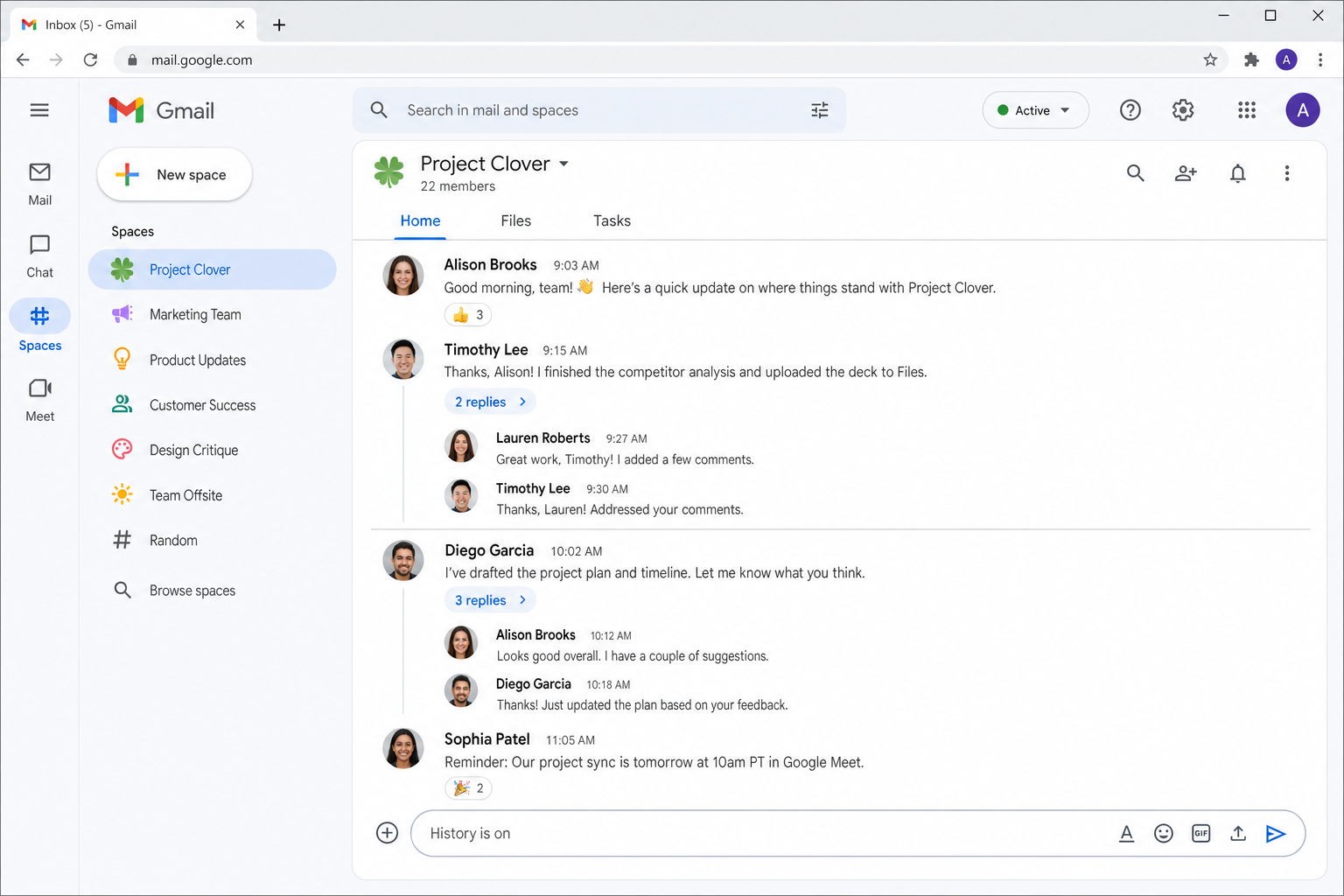Open the main menu hamburger icon
Viewport: 1344px width, 896px height.
[39, 110]
